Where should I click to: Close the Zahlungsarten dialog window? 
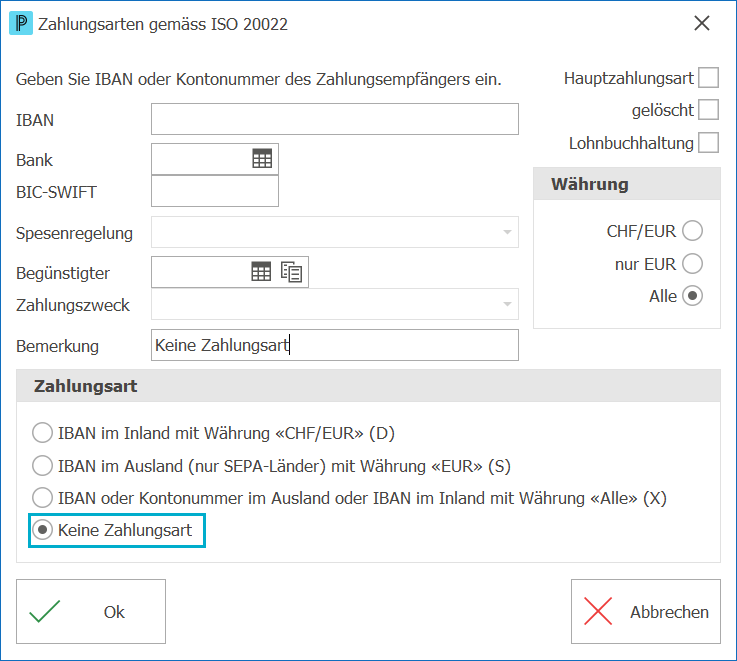click(x=702, y=23)
